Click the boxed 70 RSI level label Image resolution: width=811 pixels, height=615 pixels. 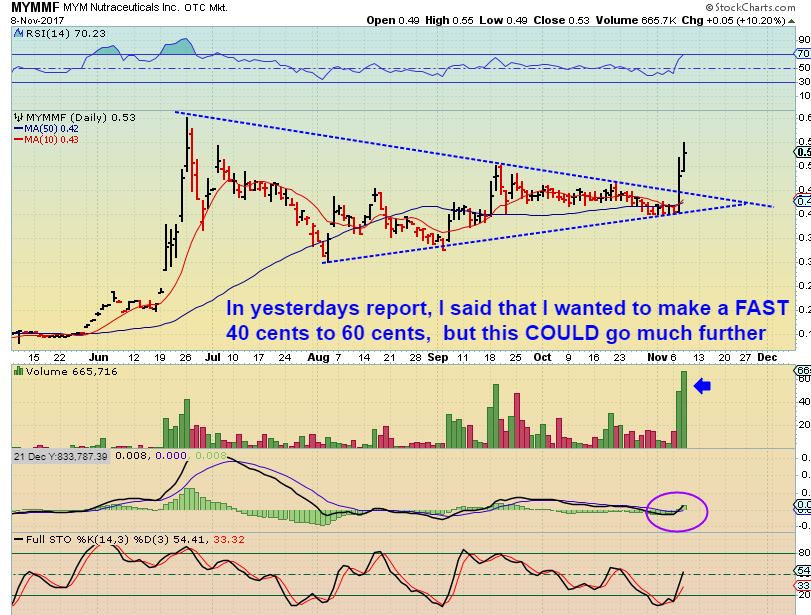tap(803, 54)
